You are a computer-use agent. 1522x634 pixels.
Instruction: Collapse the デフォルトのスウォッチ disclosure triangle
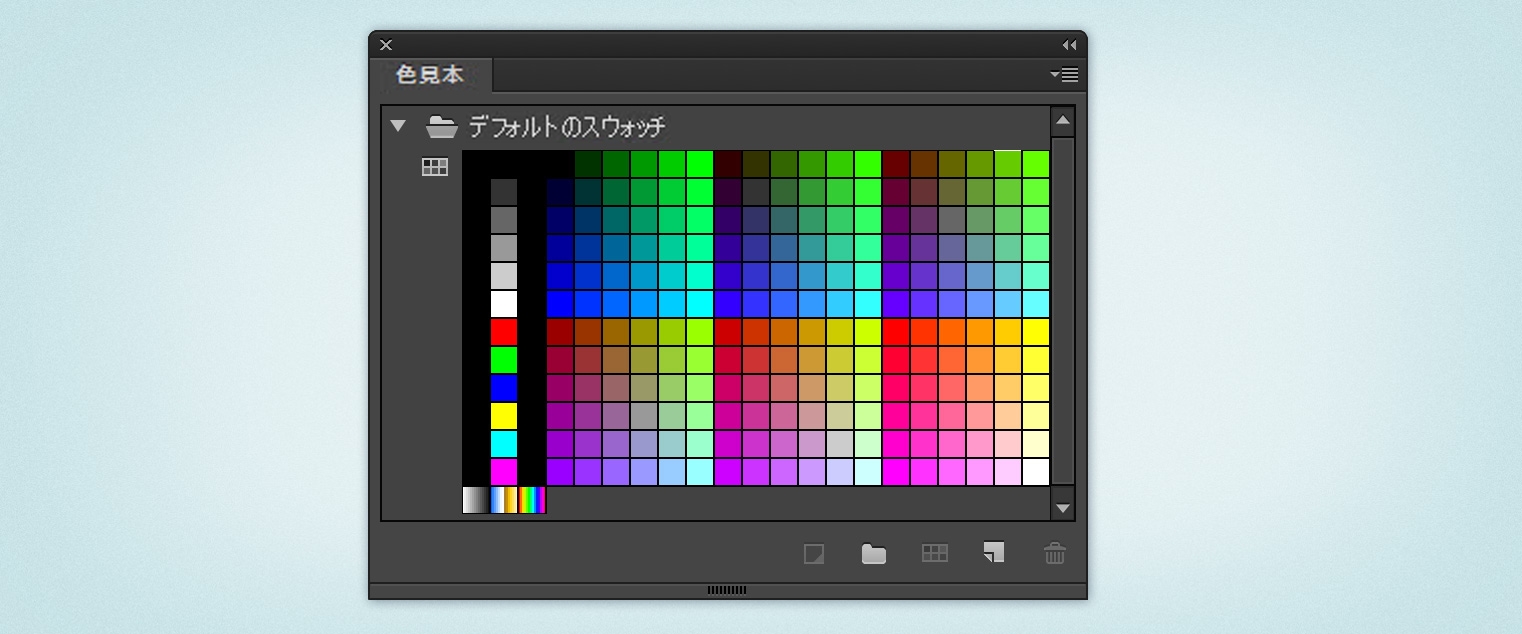399,124
